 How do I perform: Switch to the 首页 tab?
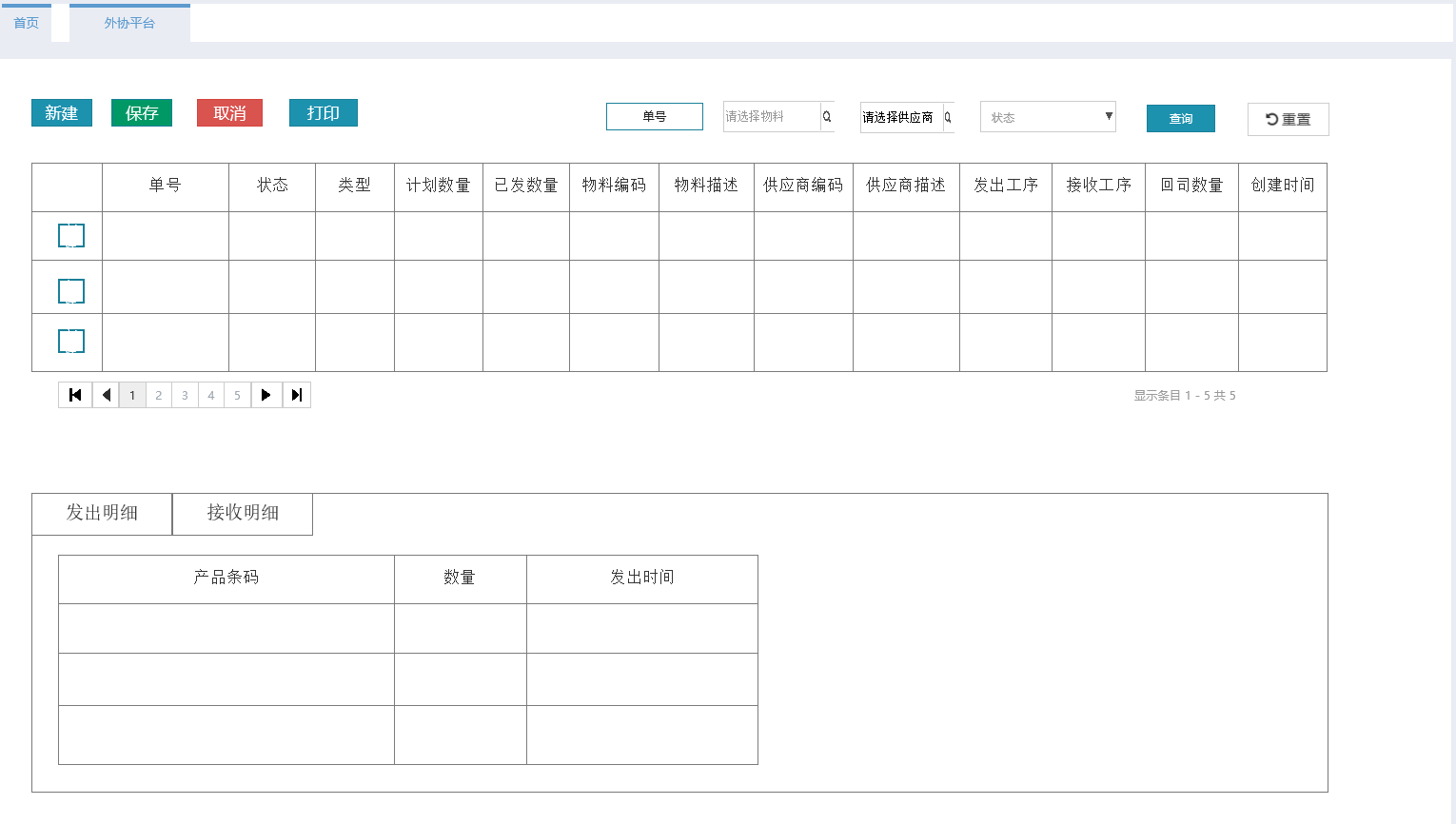(x=26, y=23)
